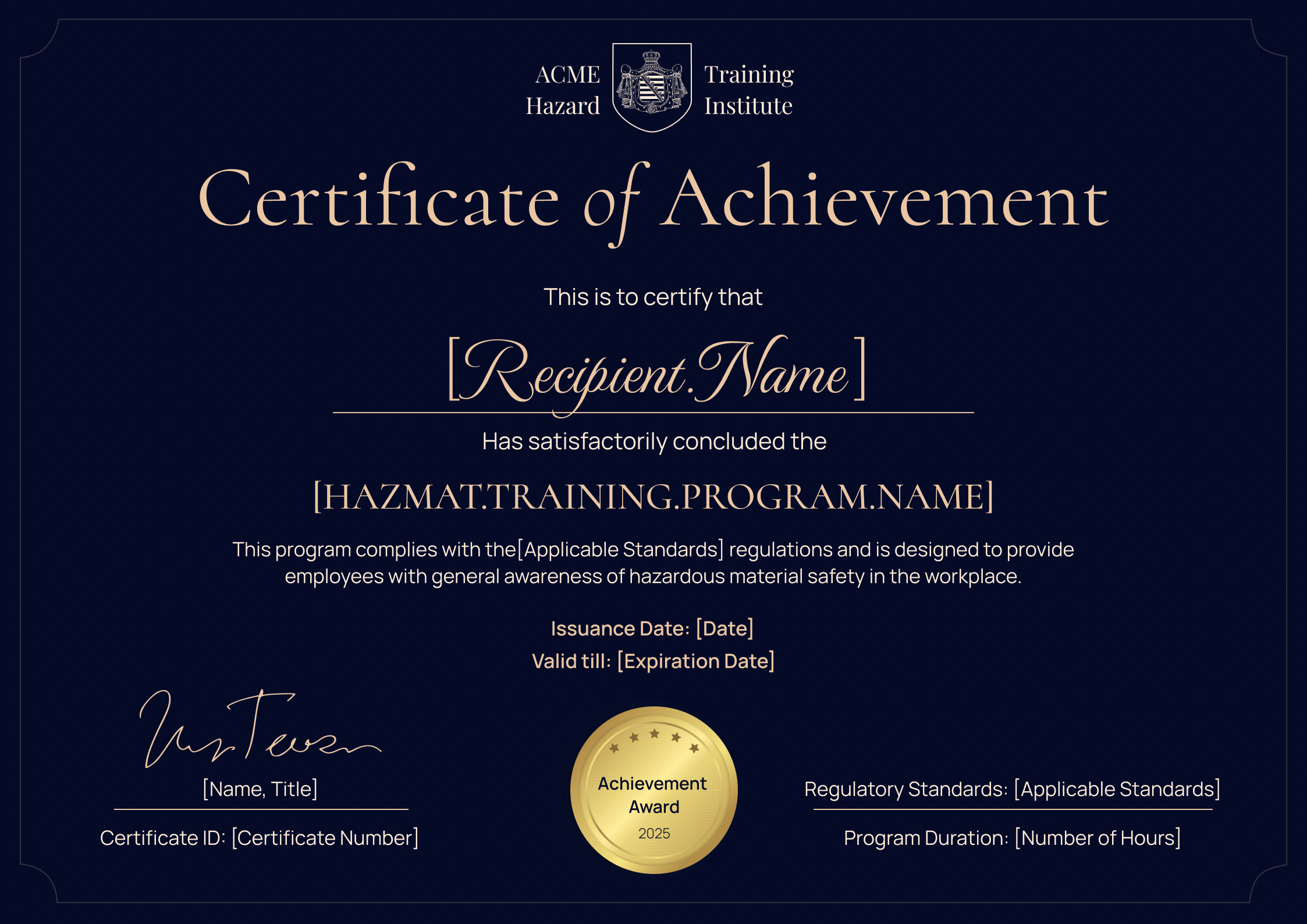This screenshot has width=1307, height=924.
Task: Select the Has satisfactorily concluded the text
Action: pos(653,441)
